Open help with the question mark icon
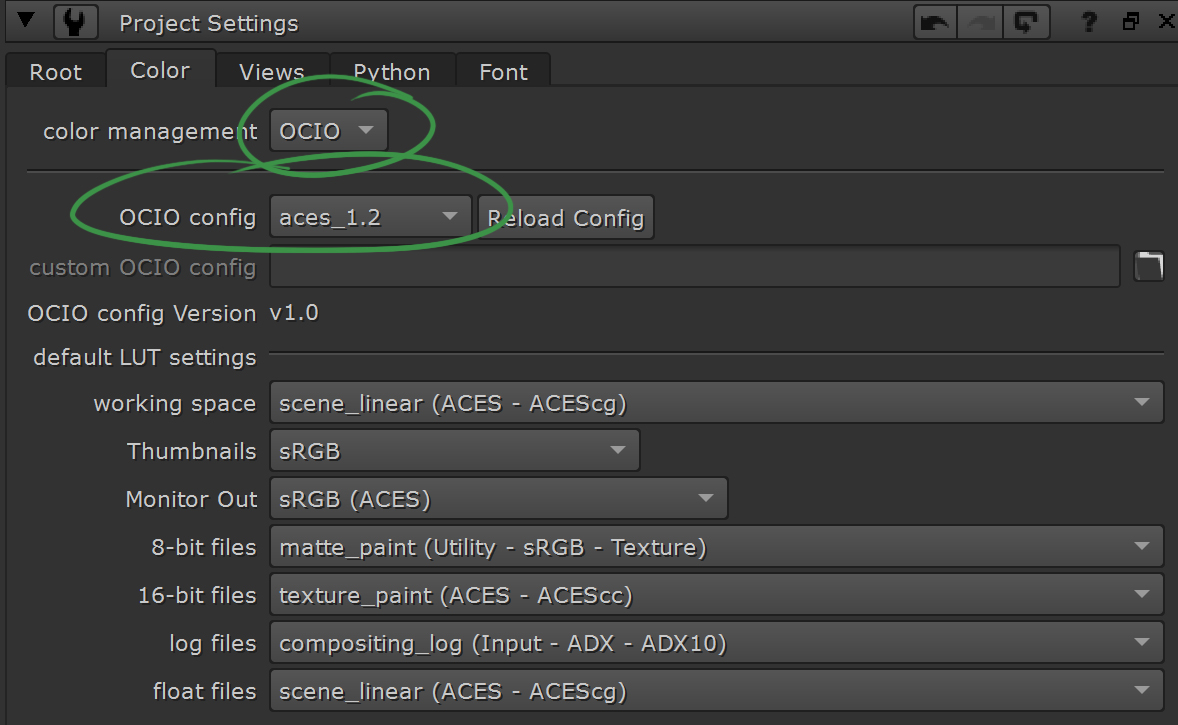 tap(1089, 22)
